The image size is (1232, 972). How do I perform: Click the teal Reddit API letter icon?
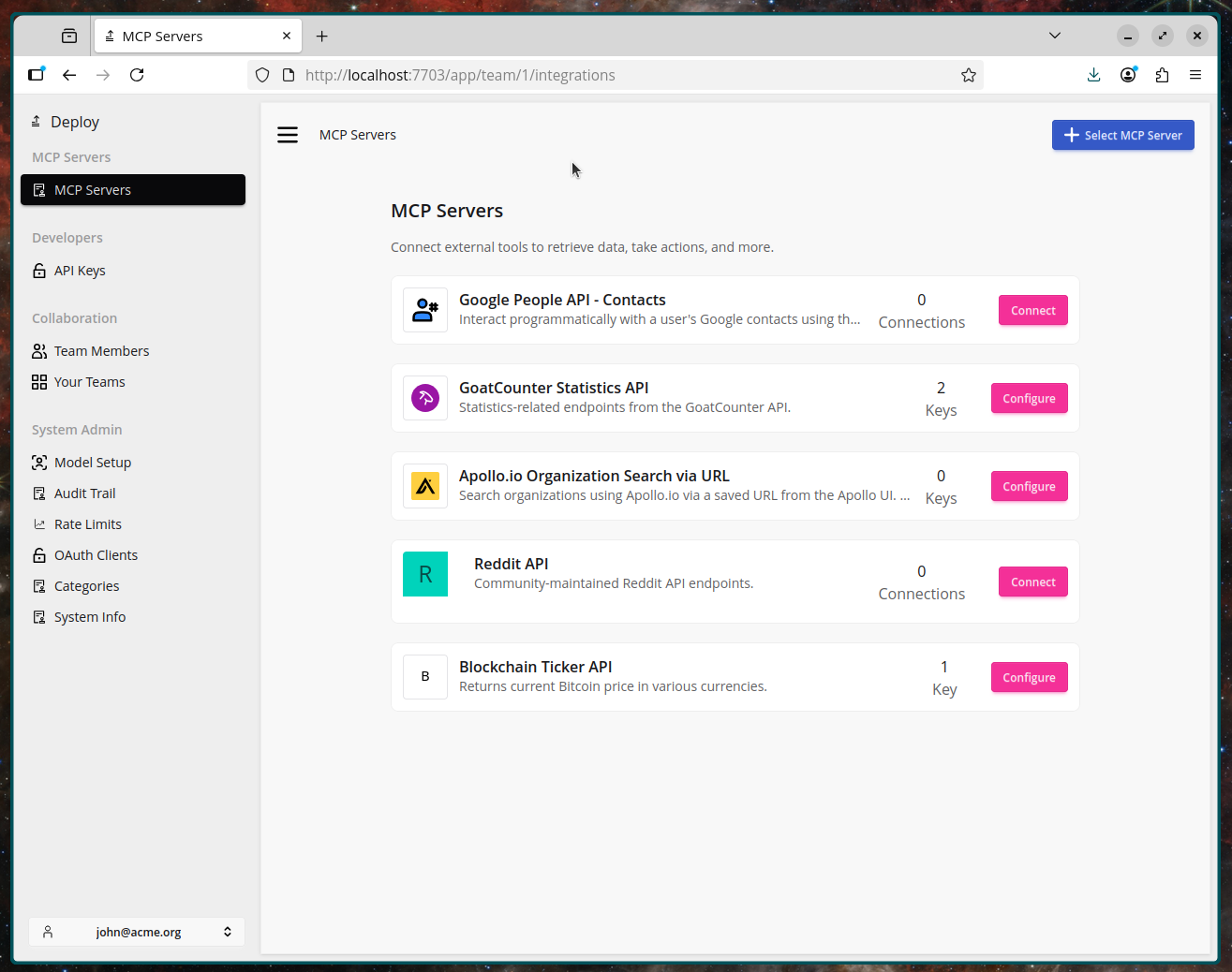[x=425, y=574]
